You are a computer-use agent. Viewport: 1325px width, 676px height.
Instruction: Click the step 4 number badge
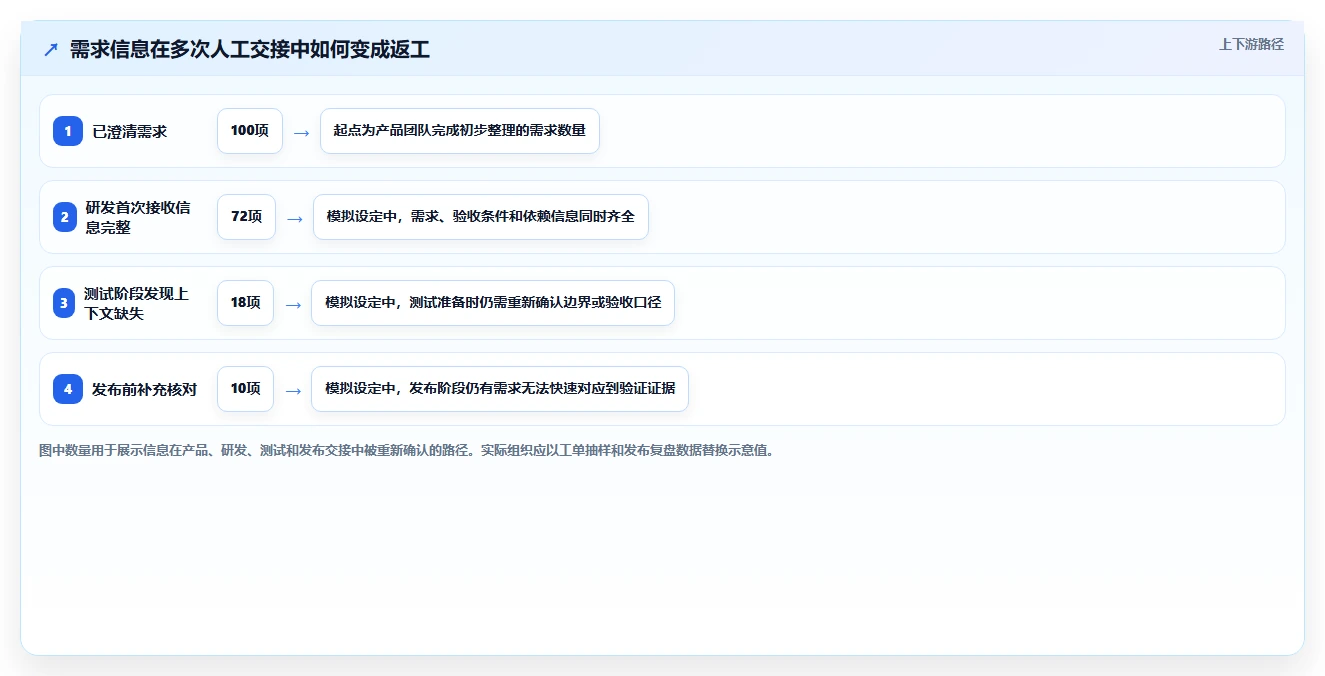[x=68, y=389]
